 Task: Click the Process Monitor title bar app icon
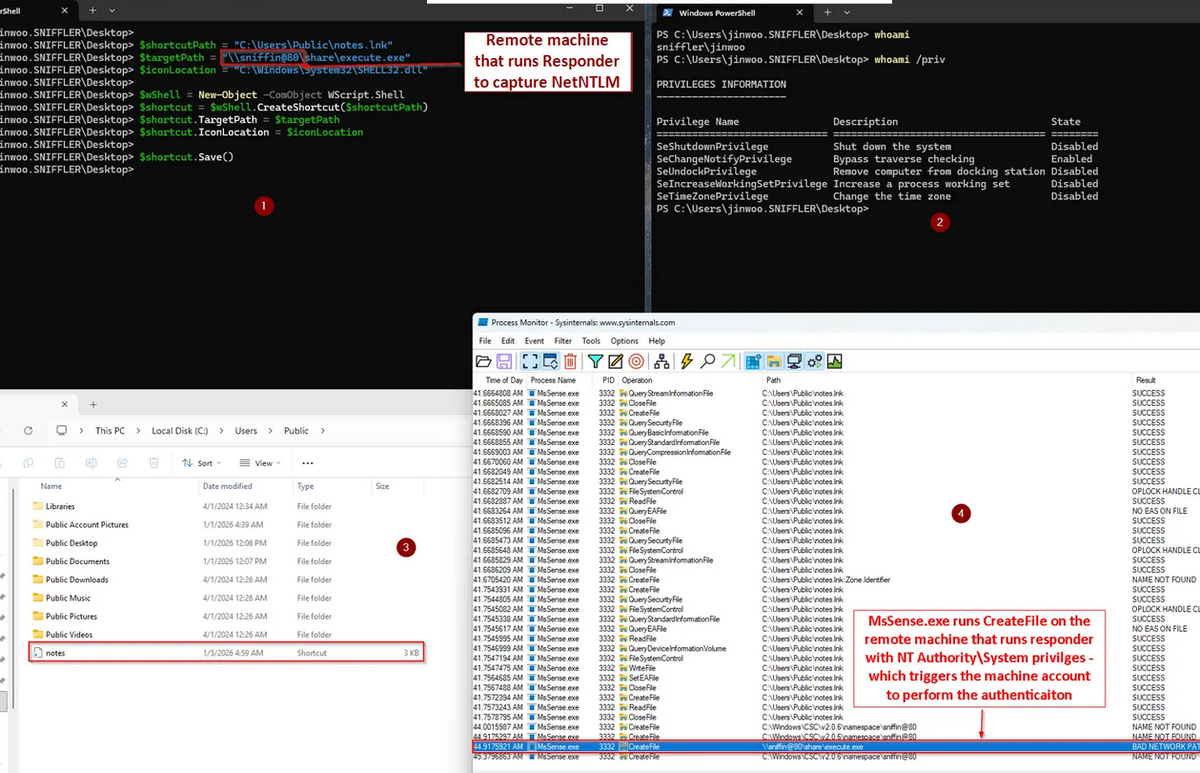pyautogui.click(x=482, y=322)
